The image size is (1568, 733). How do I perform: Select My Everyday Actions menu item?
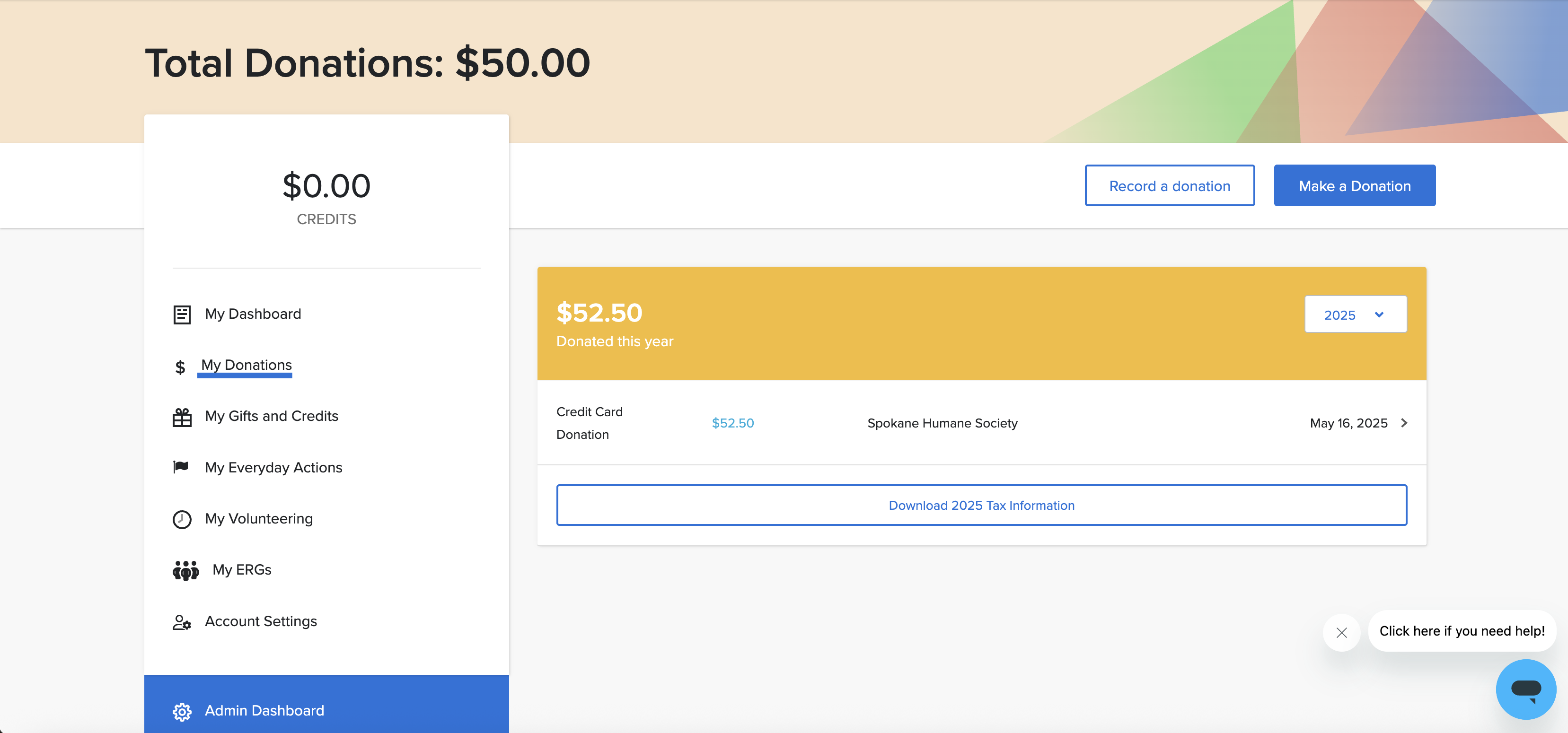point(273,467)
